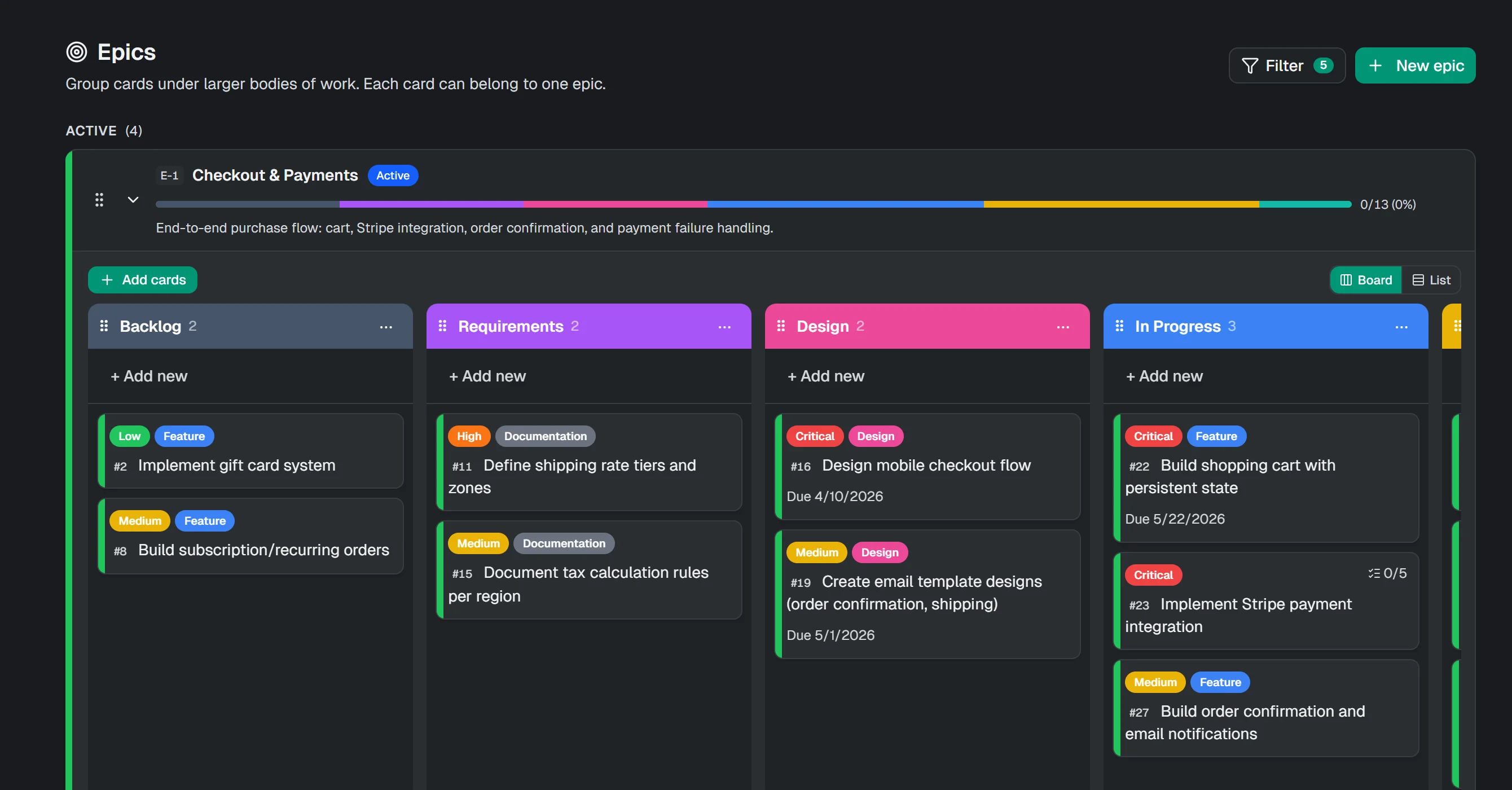Image resolution: width=1512 pixels, height=790 pixels.
Task: Click the Backlog column header title
Action: click(x=150, y=326)
